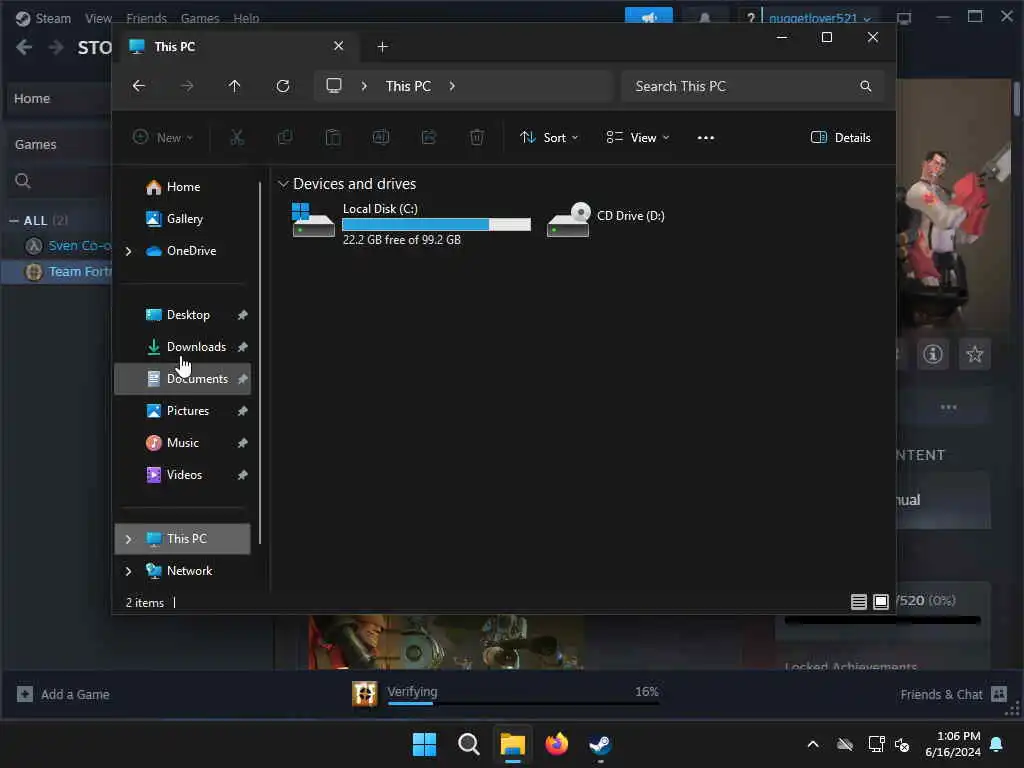This screenshot has width=1024, height=768.
Task: Open the Friends menu in Steam
Action: (x=146, y=18)
